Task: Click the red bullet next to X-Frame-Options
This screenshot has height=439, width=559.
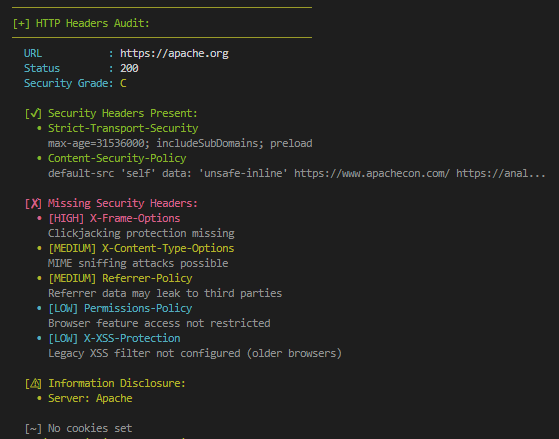Action: (x=39, y=218)
